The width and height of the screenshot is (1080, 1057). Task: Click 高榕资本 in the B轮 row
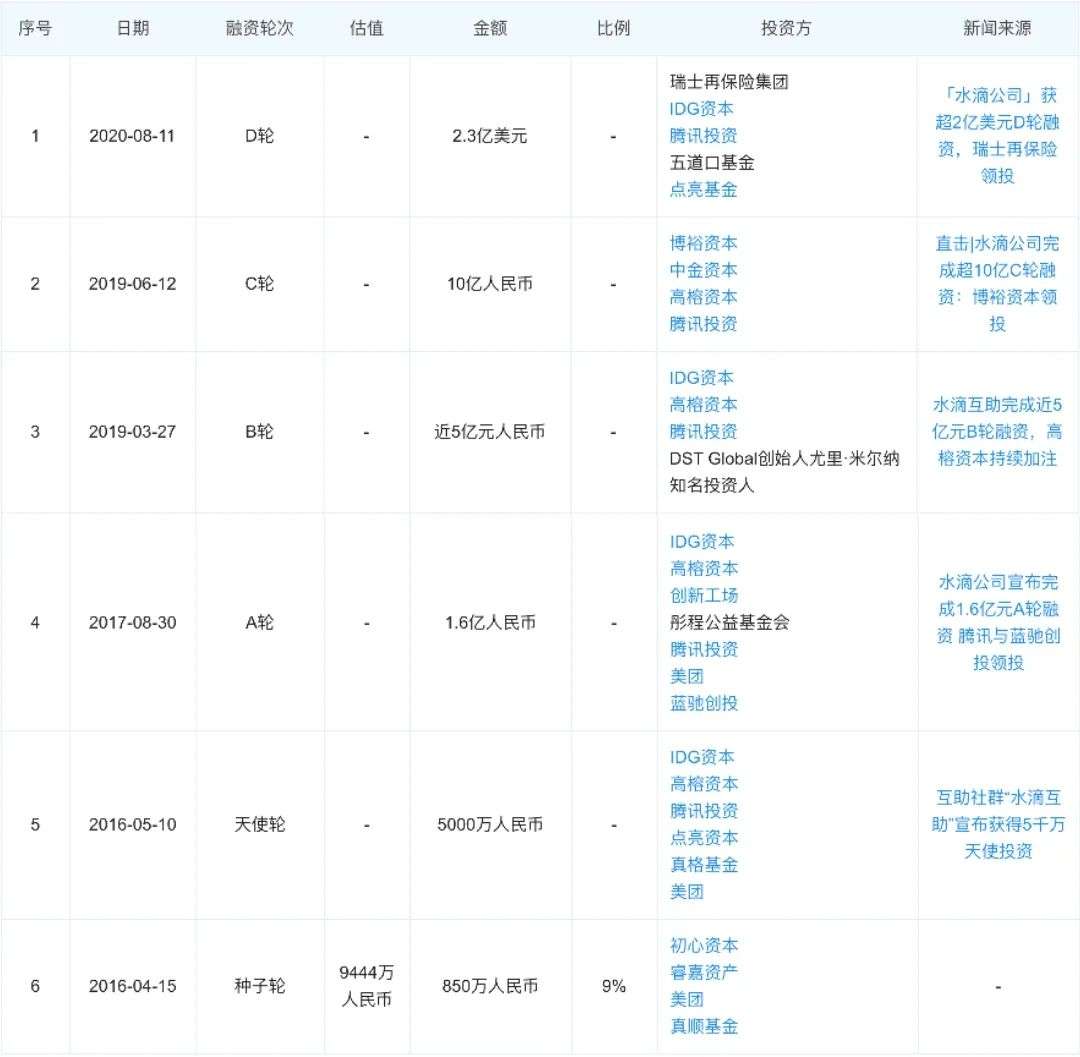pos(703,405)
